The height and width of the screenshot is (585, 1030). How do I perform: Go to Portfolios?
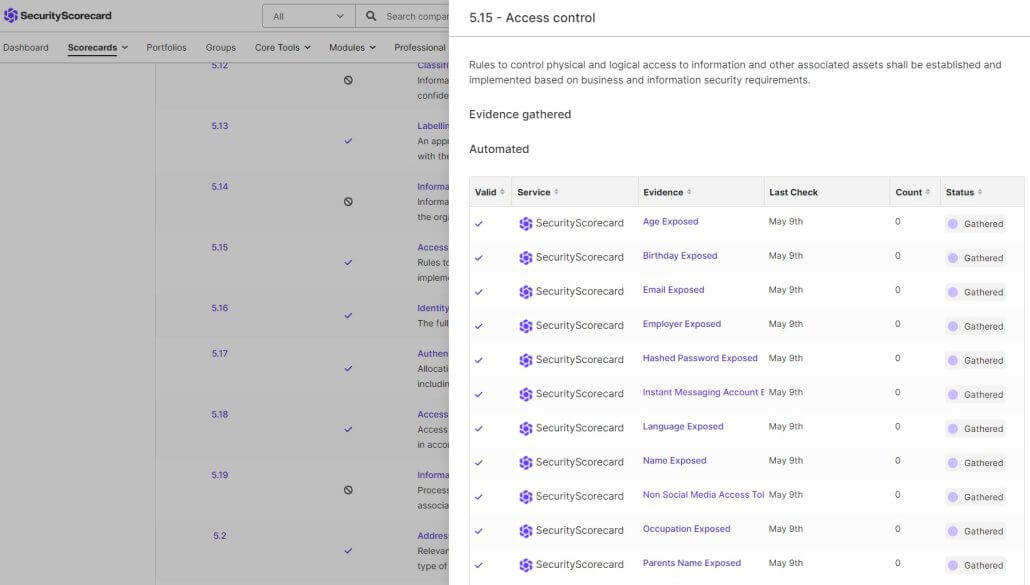pos(166,47)
